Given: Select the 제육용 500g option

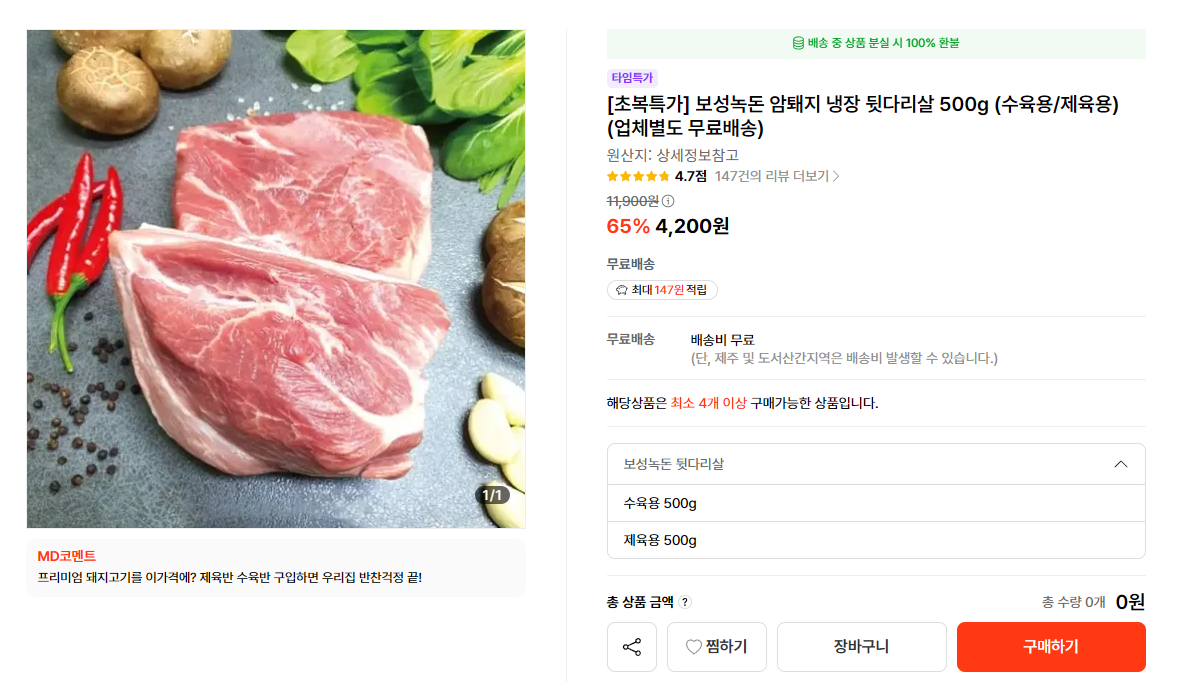Looking at the screenshot, I should pyautogui.click(x=876, y=540).
